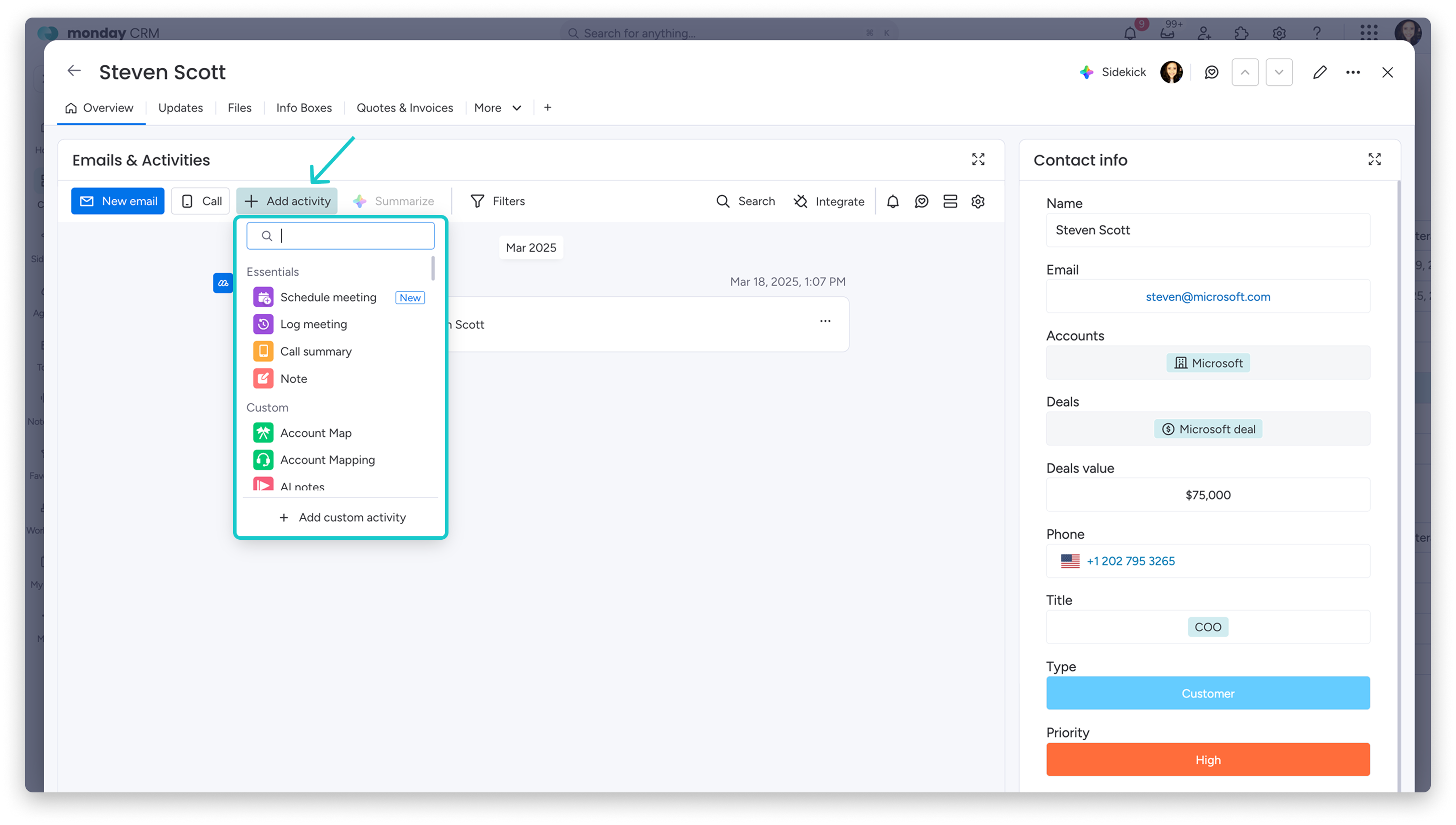1456x825 pixels.
Task: Click the activities bell notification icon
Action: point(892,201)
